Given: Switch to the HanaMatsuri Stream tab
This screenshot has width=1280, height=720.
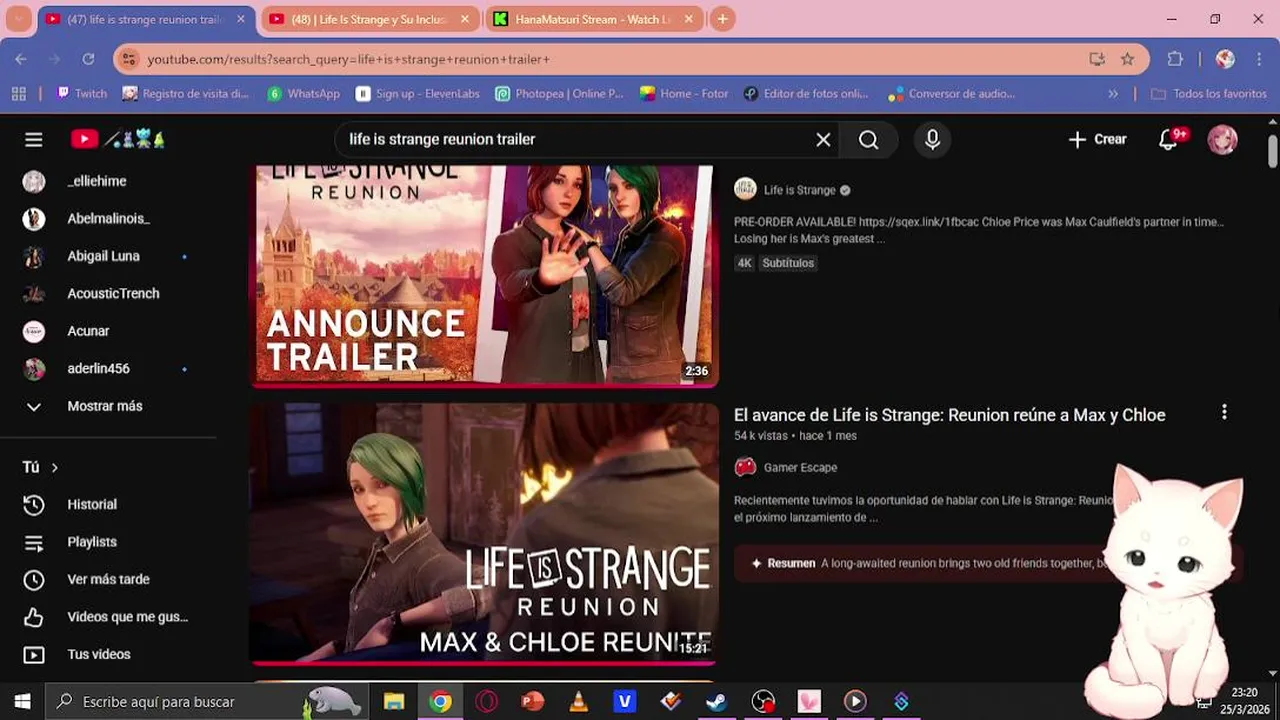Looking at the screenshot, I should pos(593,19).
